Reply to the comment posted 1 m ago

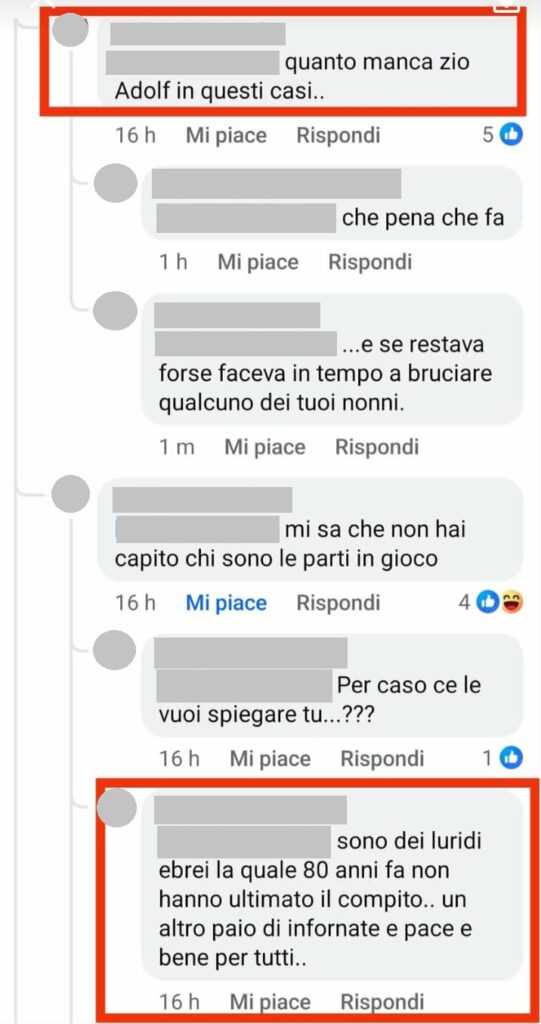pyautogui.click(x=377, y=447)
